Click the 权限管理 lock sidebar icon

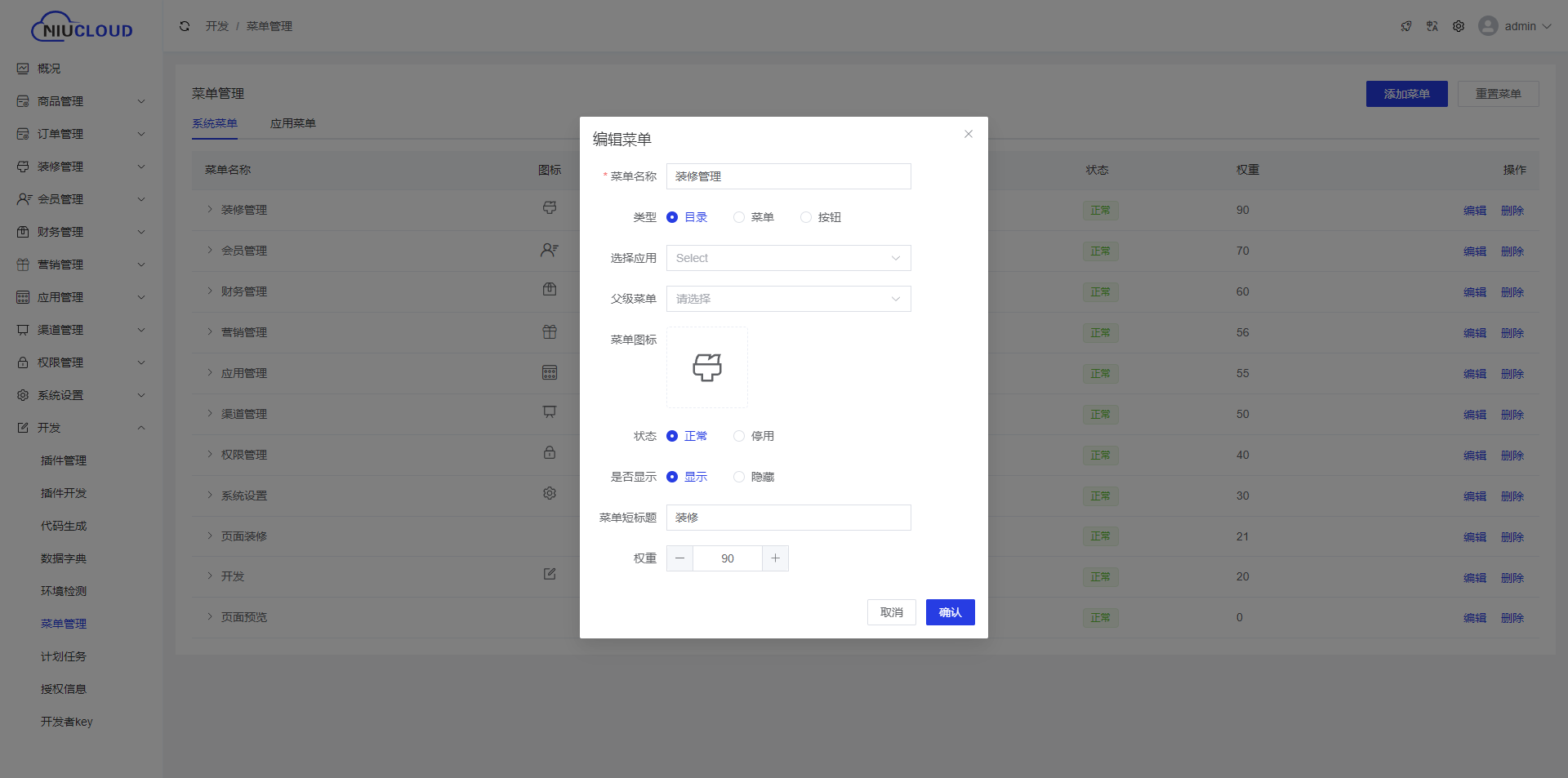coord(23,362)
